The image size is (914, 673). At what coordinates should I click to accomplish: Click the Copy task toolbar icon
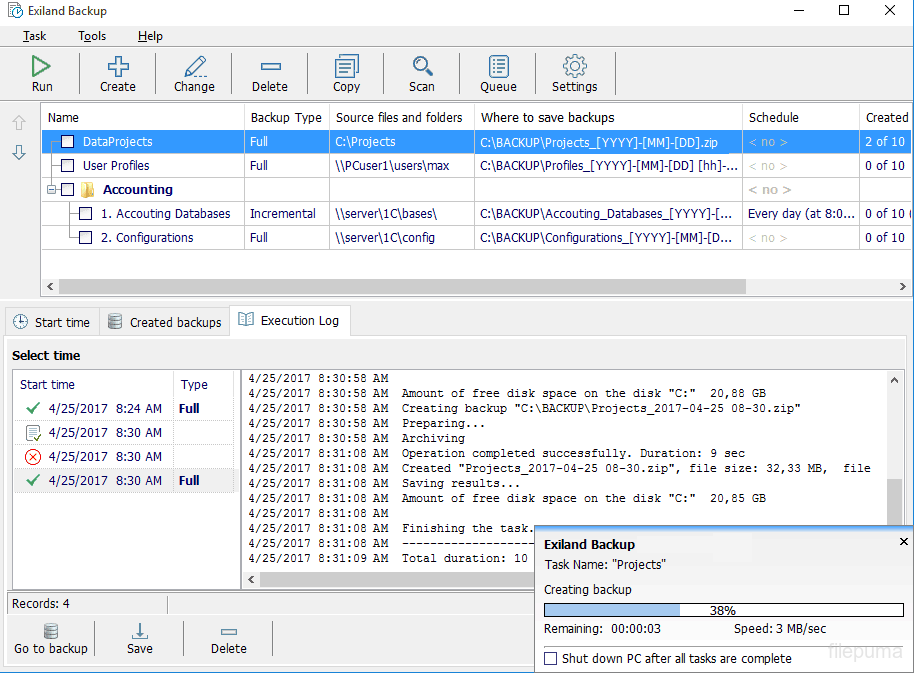coord(346,67)
